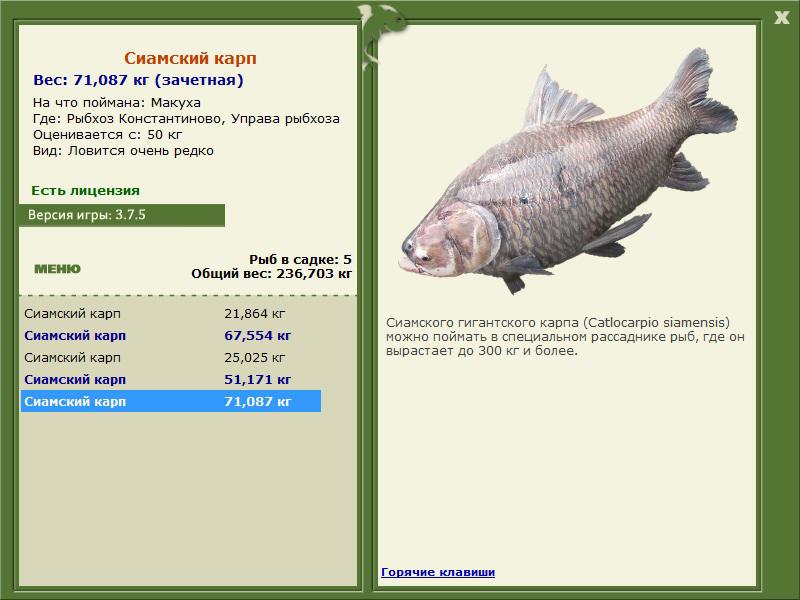Screen dimensions: 800x600
Task: Click the Siamese carp fish picture
Action: coord(568,171)
